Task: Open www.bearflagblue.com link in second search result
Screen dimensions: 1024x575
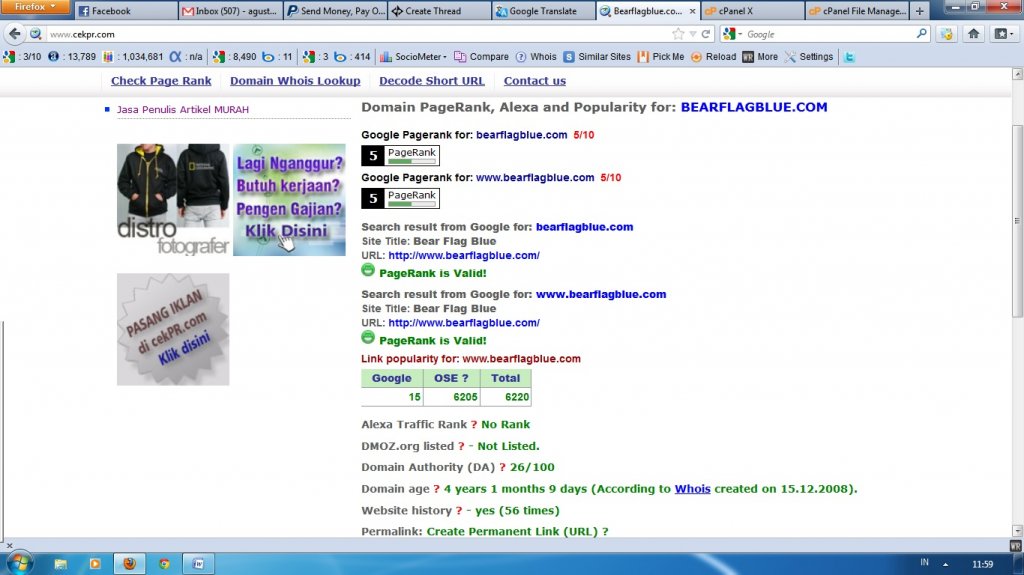Action: click(601, 294)
